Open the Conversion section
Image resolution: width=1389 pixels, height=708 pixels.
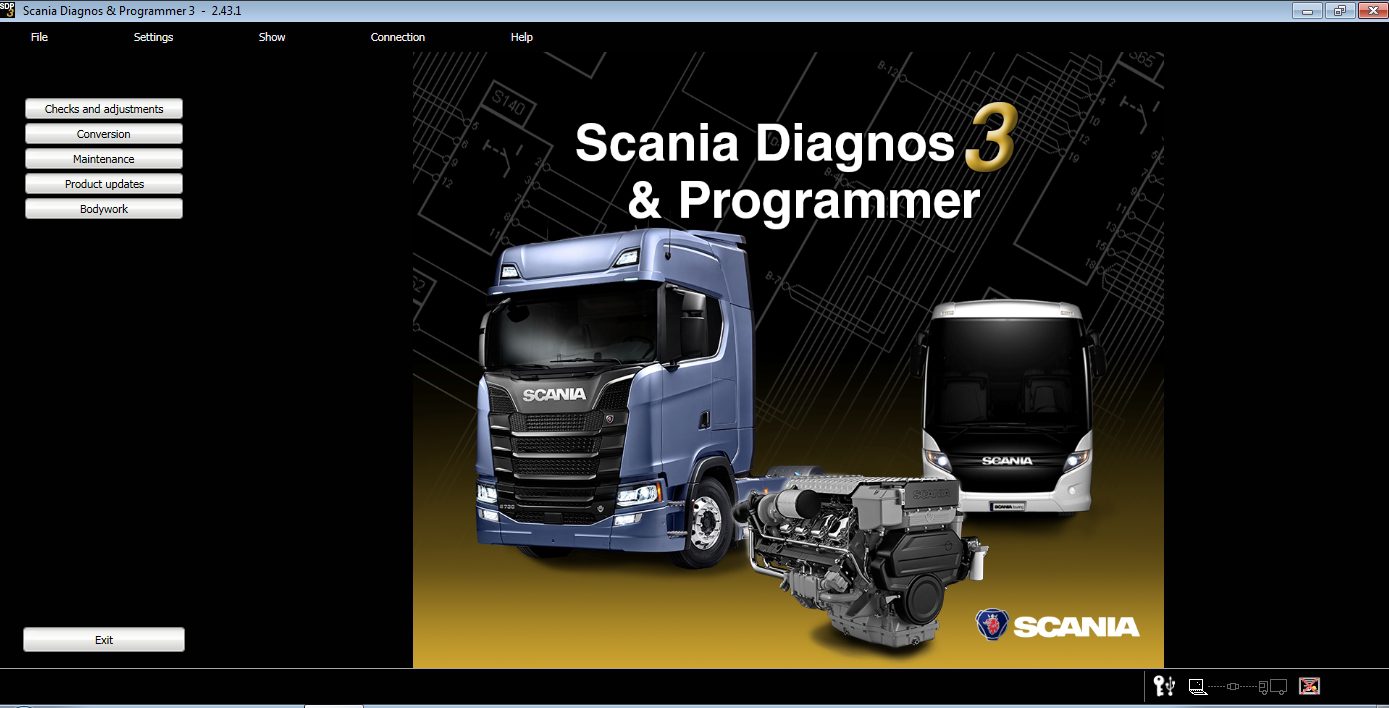pyautogui.click(x=103, y=133)
